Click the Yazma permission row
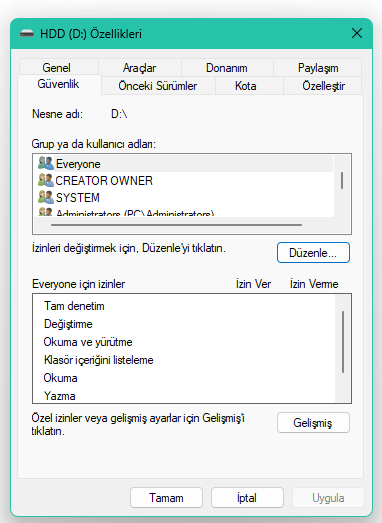Screen dimensions: 382x523 click(x=184, y=396)
